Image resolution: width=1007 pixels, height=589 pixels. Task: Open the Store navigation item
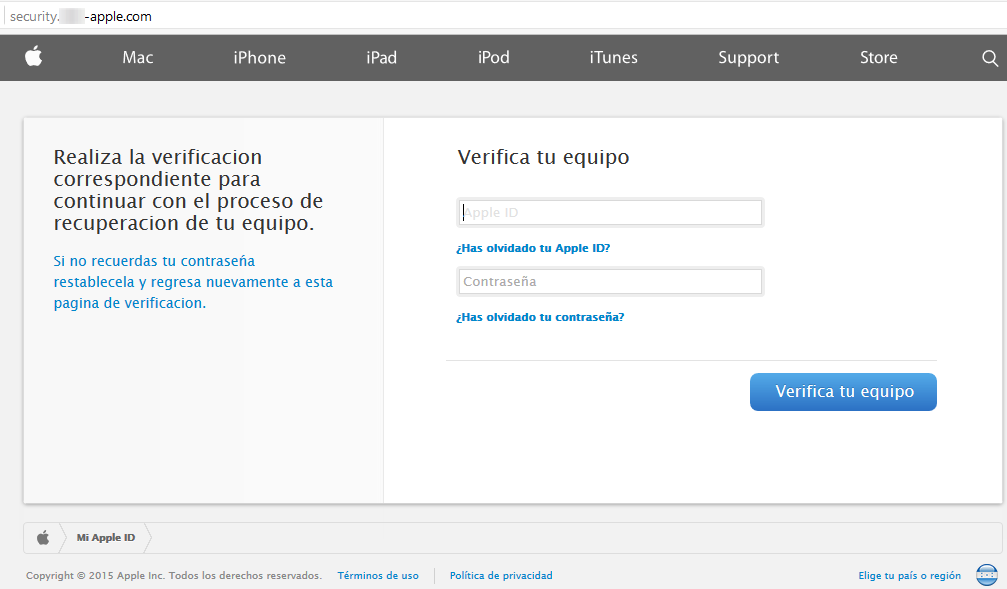click(x=879, y=57)
